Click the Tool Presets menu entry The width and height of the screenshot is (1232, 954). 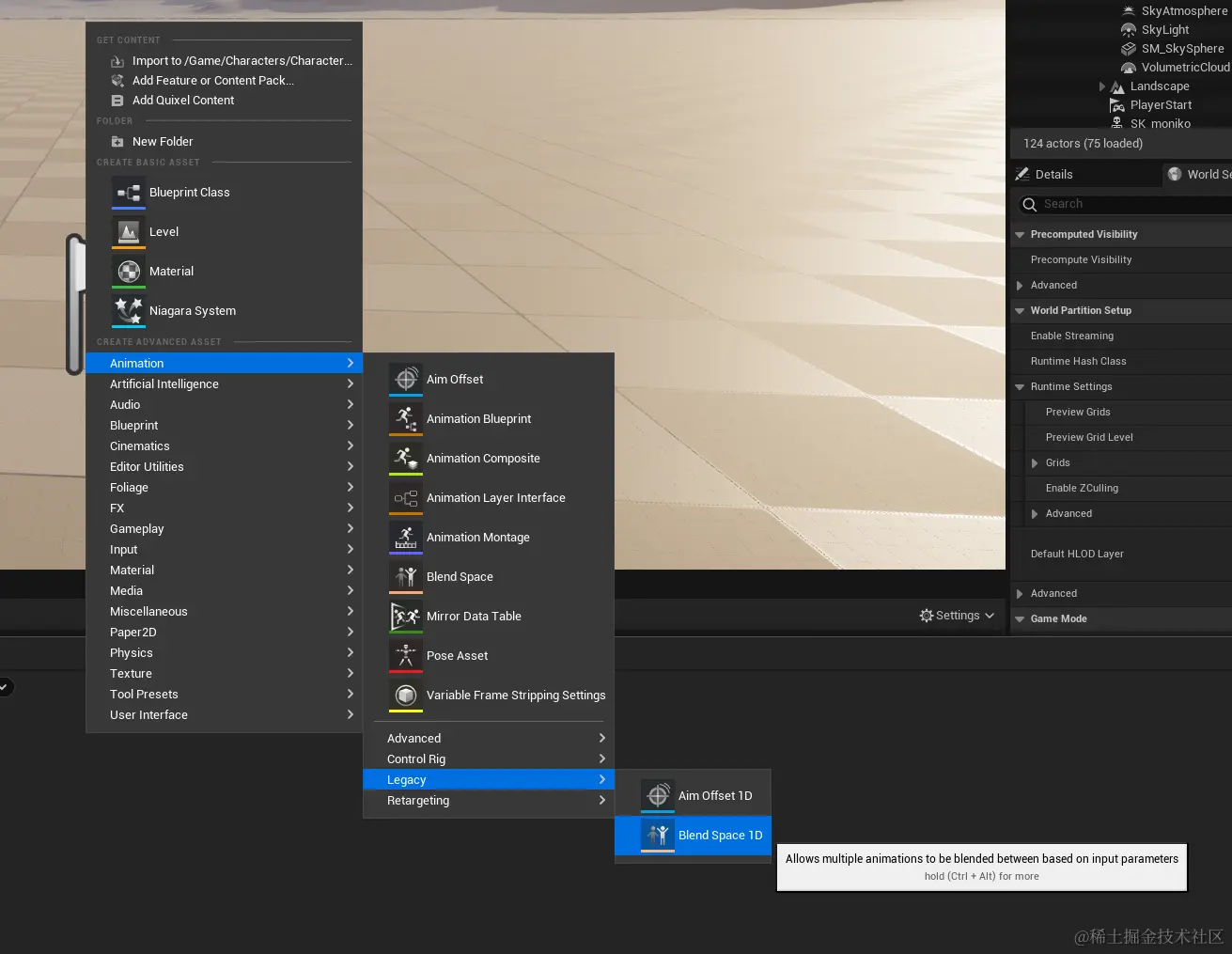pos(224,694)
